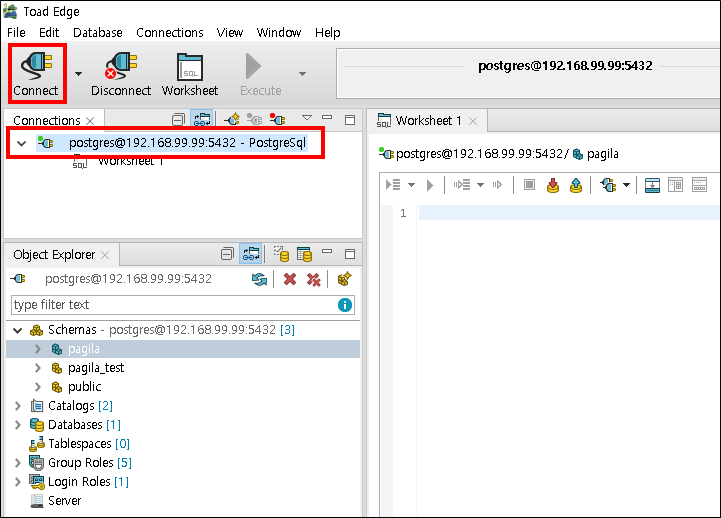Open Connections panel view menu triangle
Screen dimensions: 721x518
307,118
